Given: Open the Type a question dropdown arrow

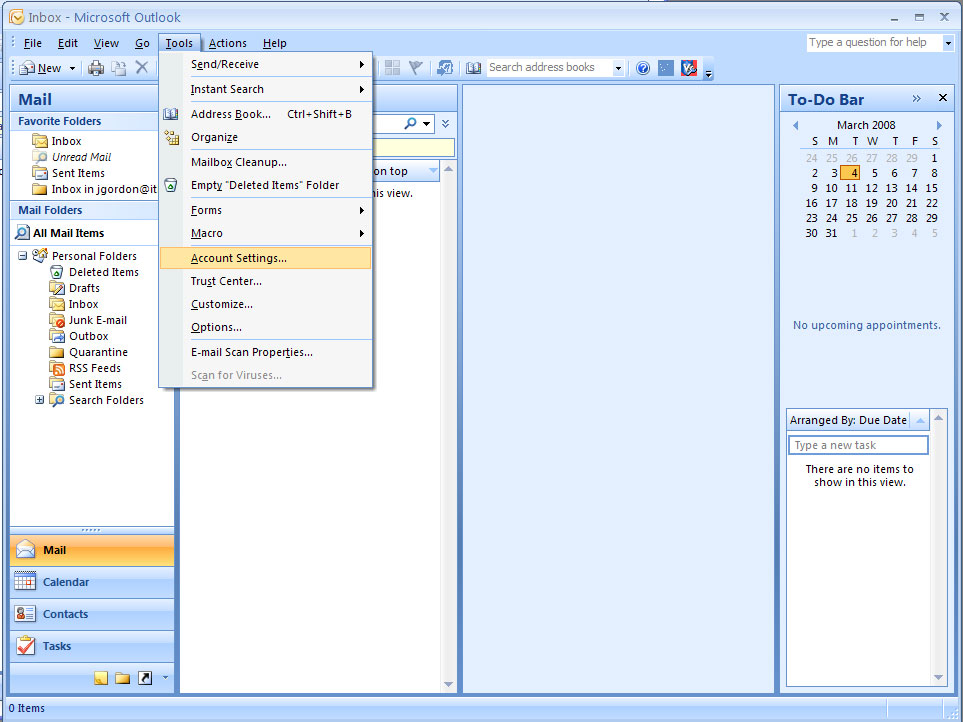Looking at the screenshot, I should point(948,43).
